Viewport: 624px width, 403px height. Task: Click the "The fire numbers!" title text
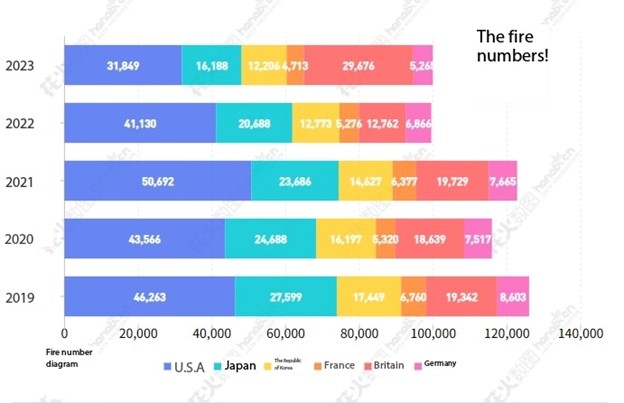click(x=512, y=46)
